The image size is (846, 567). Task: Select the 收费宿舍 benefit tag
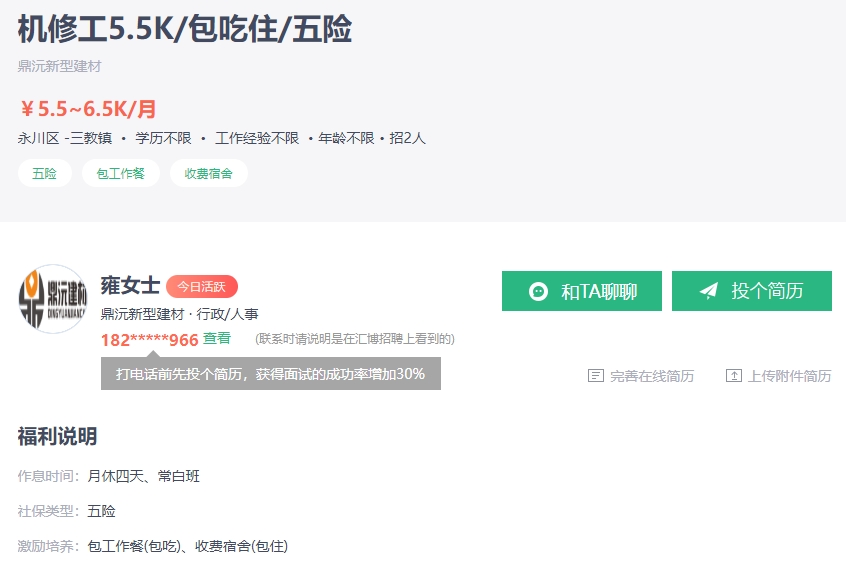(x=209, y=173)
